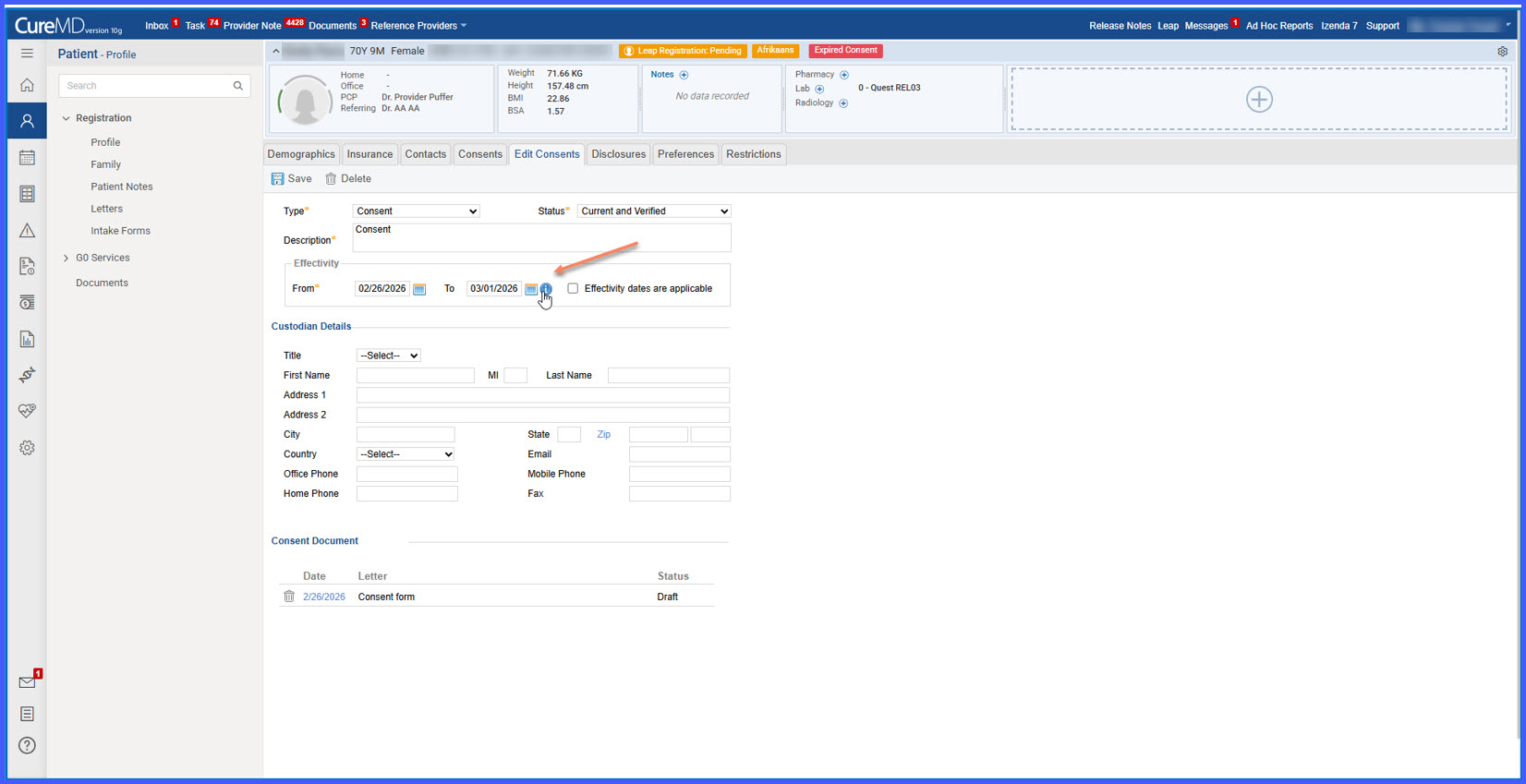Go to Home via sidebar icon
1526x784 pixels.
(27, 85)
